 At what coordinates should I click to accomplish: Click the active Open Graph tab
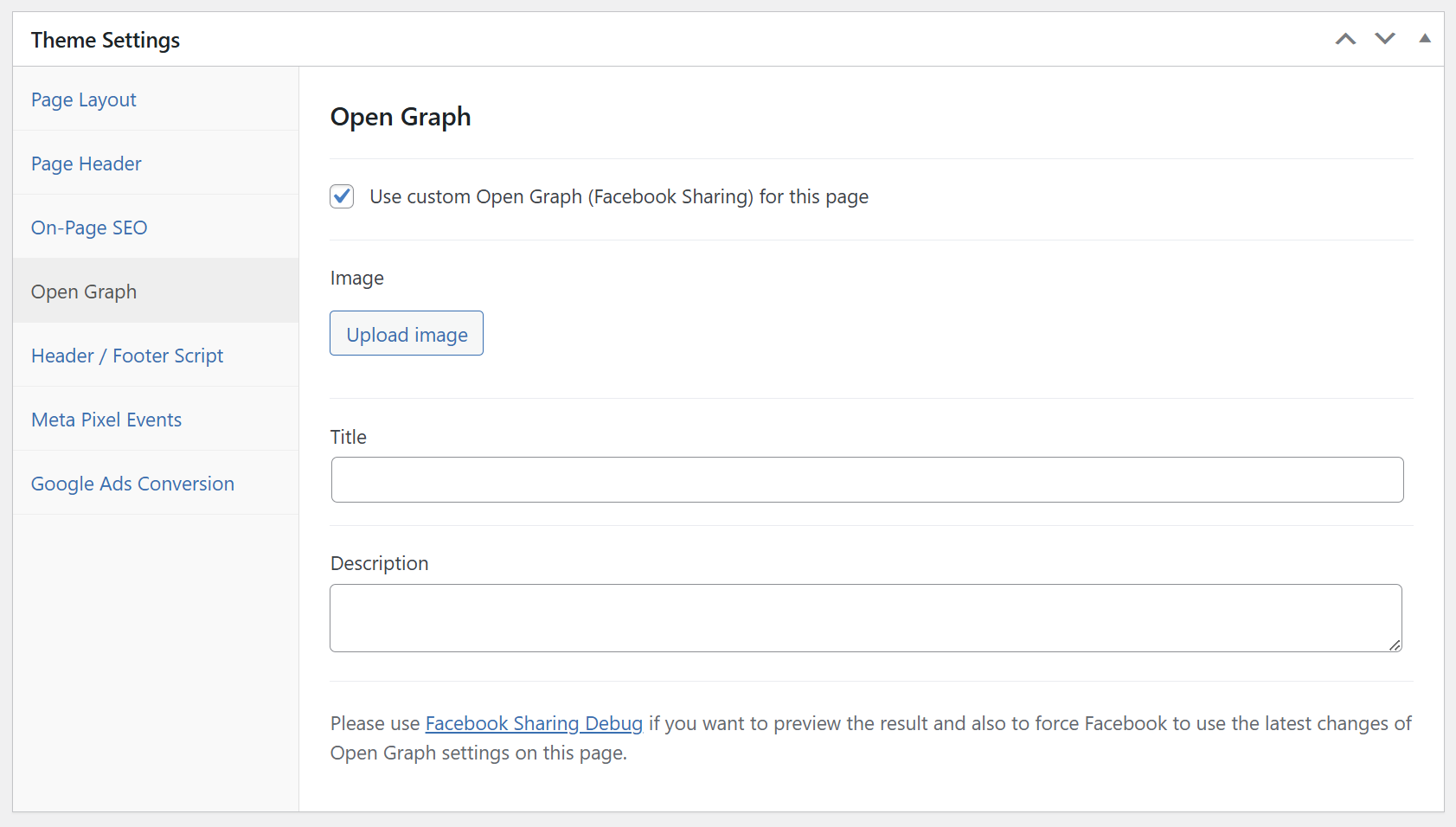(x=83, y=292)
